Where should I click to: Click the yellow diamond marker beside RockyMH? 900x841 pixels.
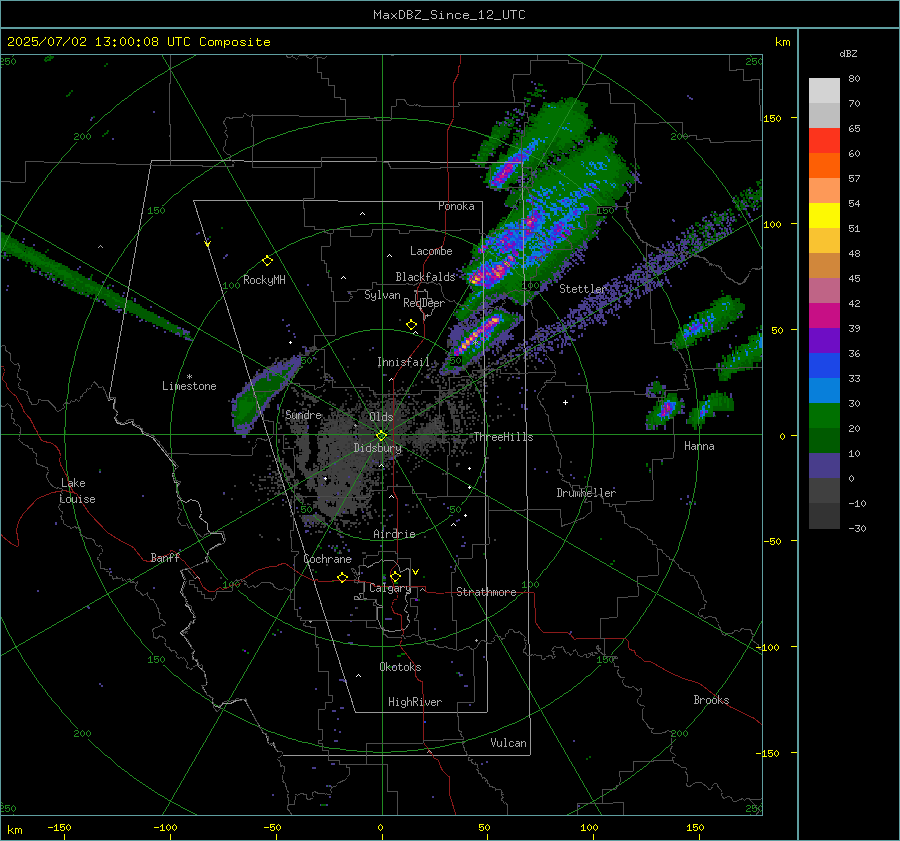tap(267, 261)
